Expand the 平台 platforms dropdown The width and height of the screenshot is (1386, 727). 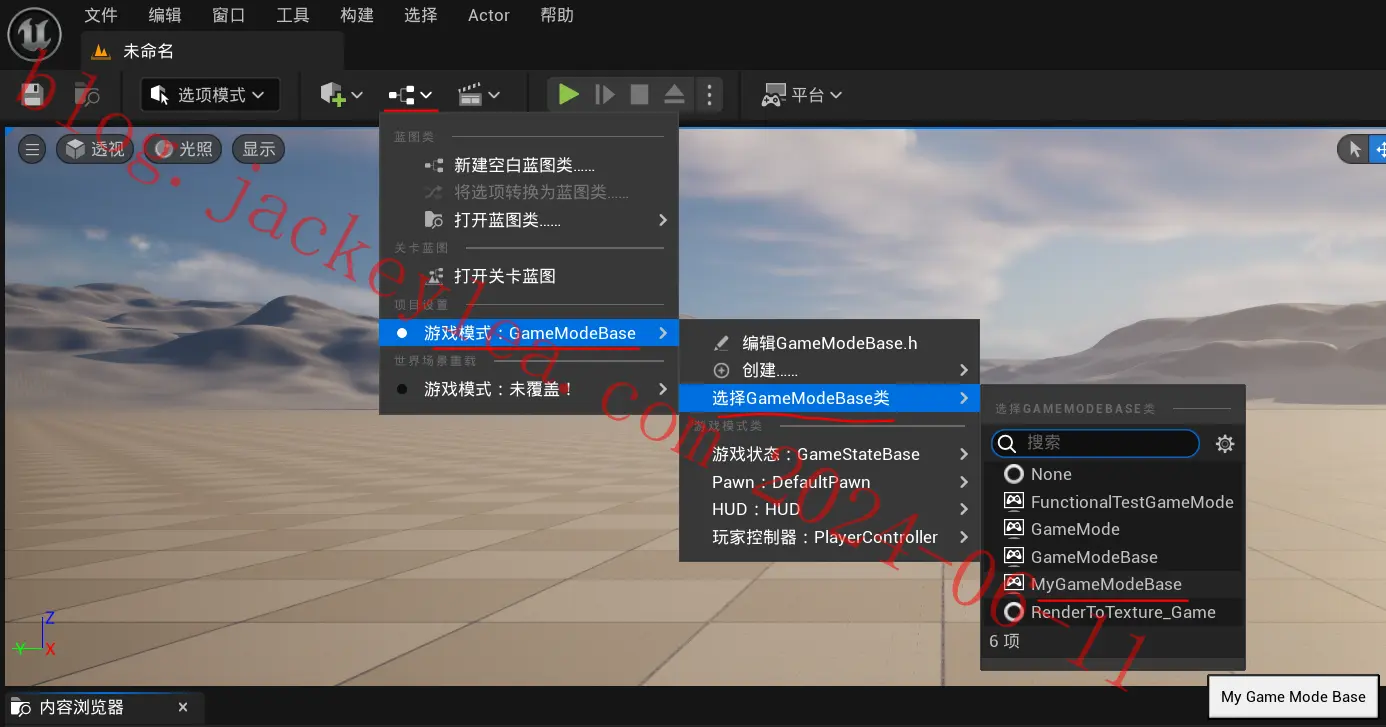pos(802,95)
